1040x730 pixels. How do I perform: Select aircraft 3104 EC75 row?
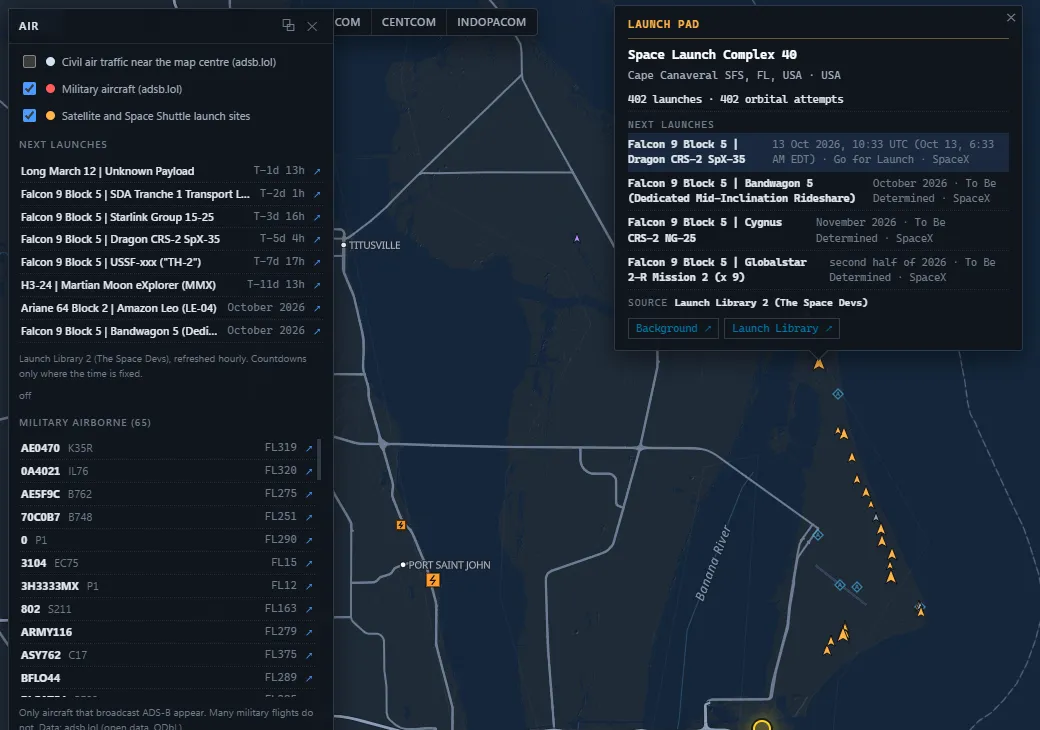coord(167,563)
